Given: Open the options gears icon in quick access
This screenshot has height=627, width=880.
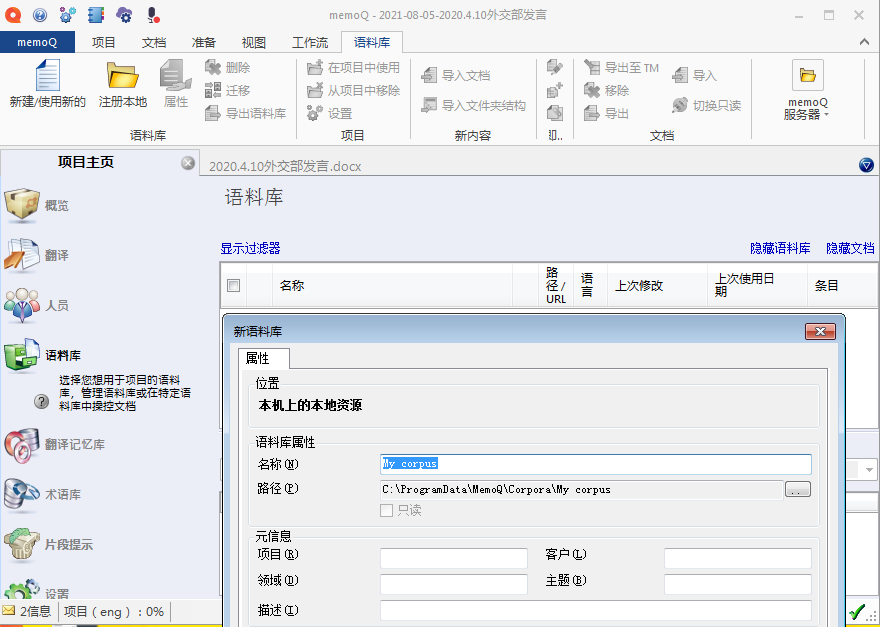Looking at the screenshot, I should 67,15.
